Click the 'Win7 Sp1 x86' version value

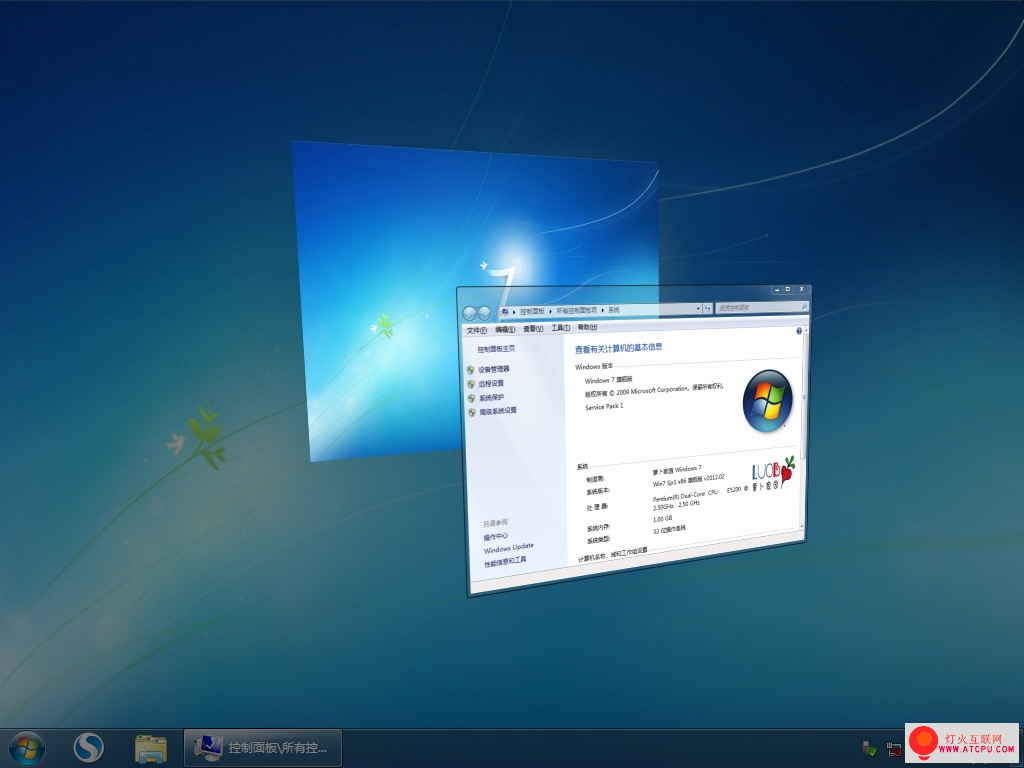tap(689, 481)
